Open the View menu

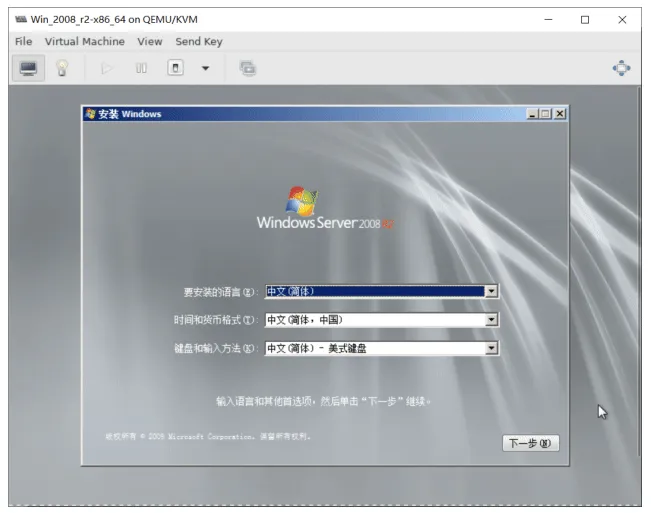149,42
